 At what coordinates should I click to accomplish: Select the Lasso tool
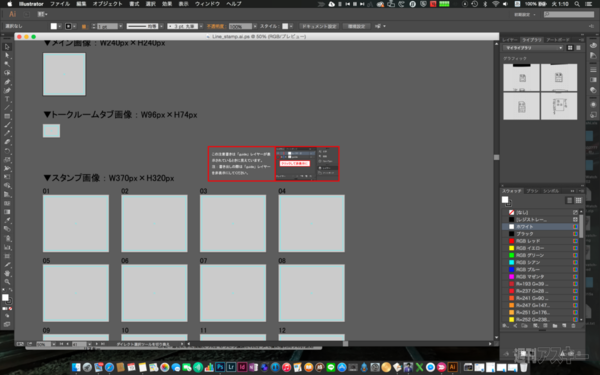click(7, 73)
